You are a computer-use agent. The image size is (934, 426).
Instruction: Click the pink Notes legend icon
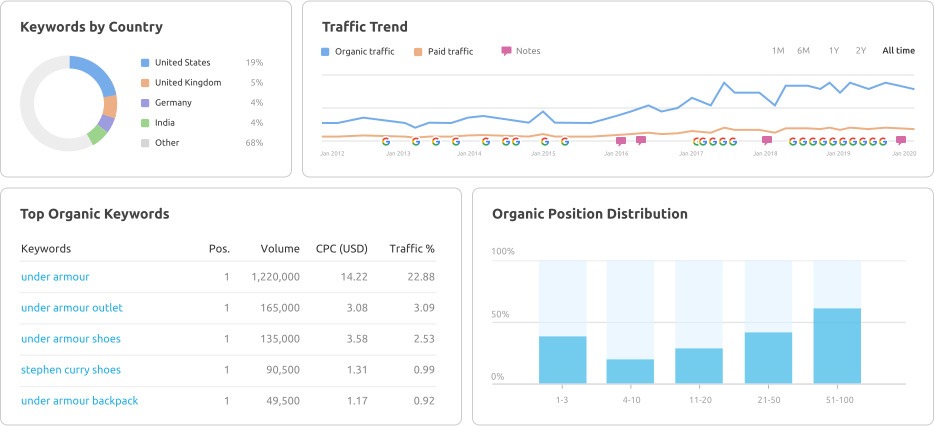pos(506,51)
